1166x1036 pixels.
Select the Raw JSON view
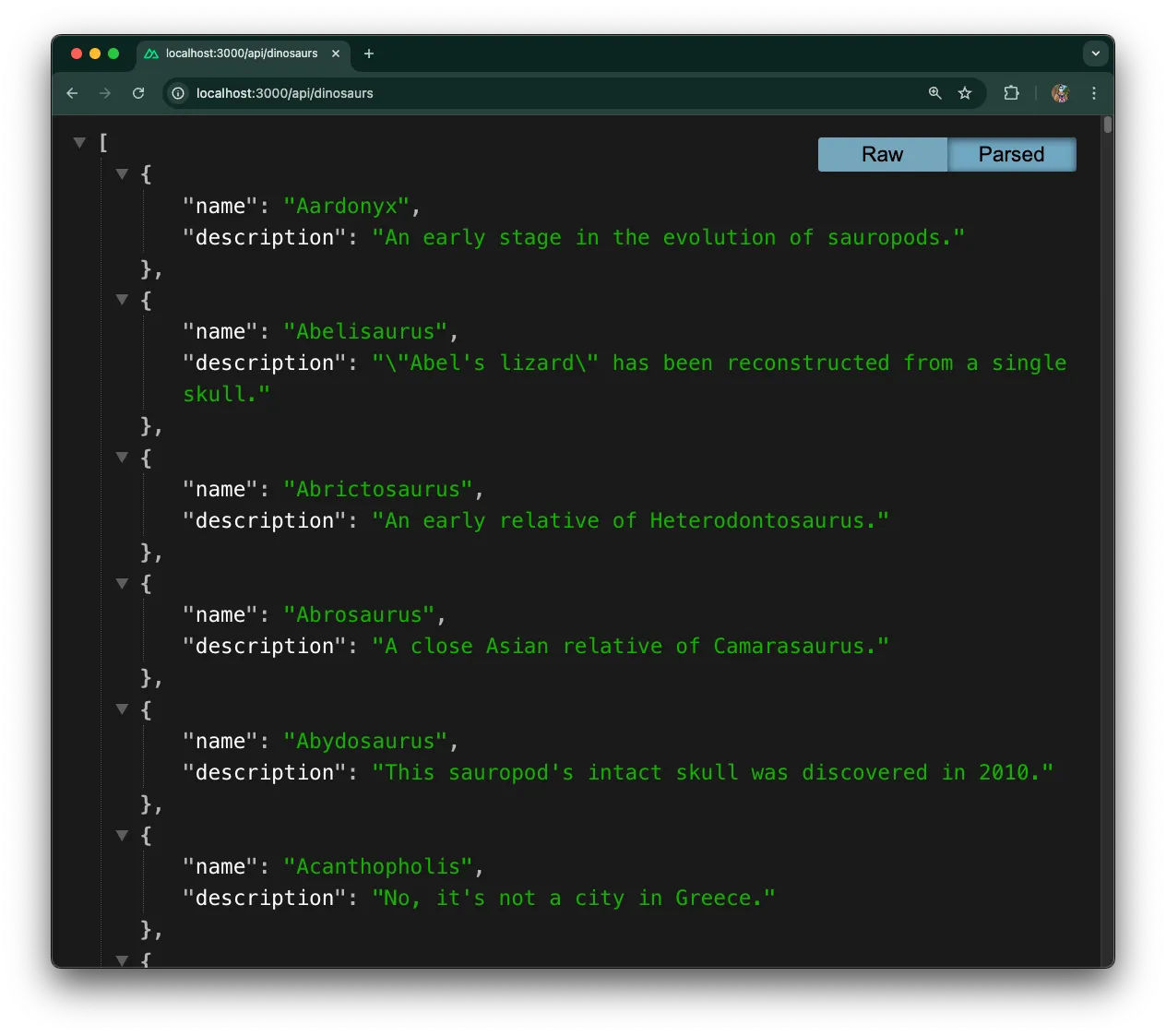[x=882, y=154]
